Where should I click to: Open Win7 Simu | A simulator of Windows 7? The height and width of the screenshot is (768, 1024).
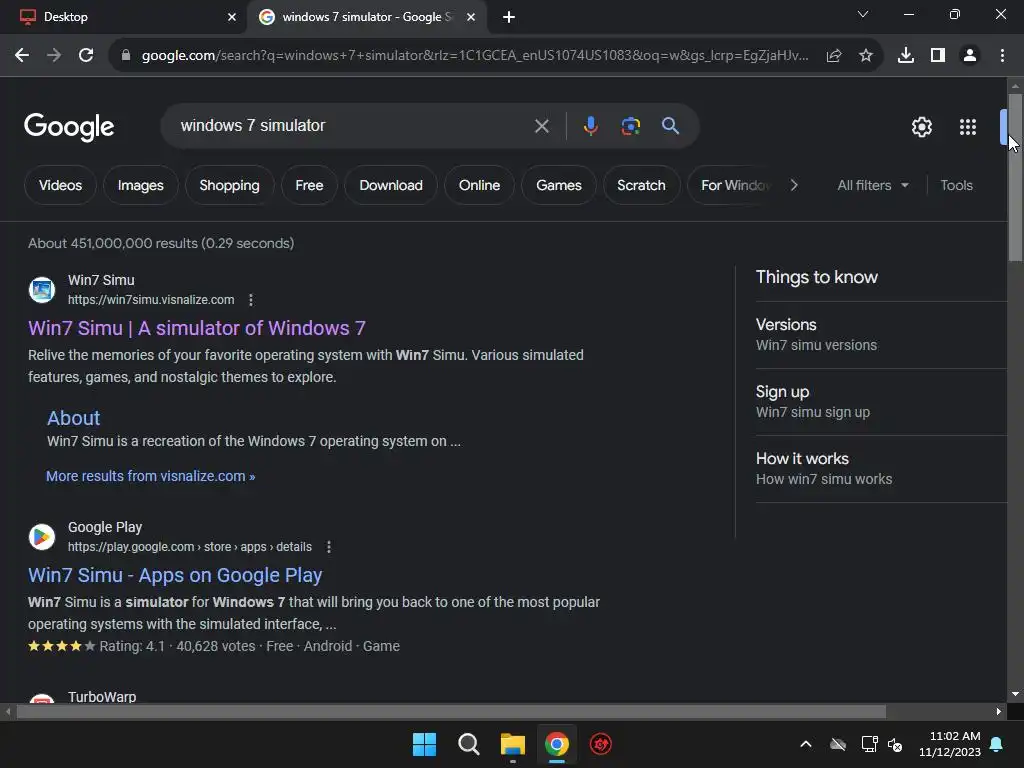click(197, 328)
